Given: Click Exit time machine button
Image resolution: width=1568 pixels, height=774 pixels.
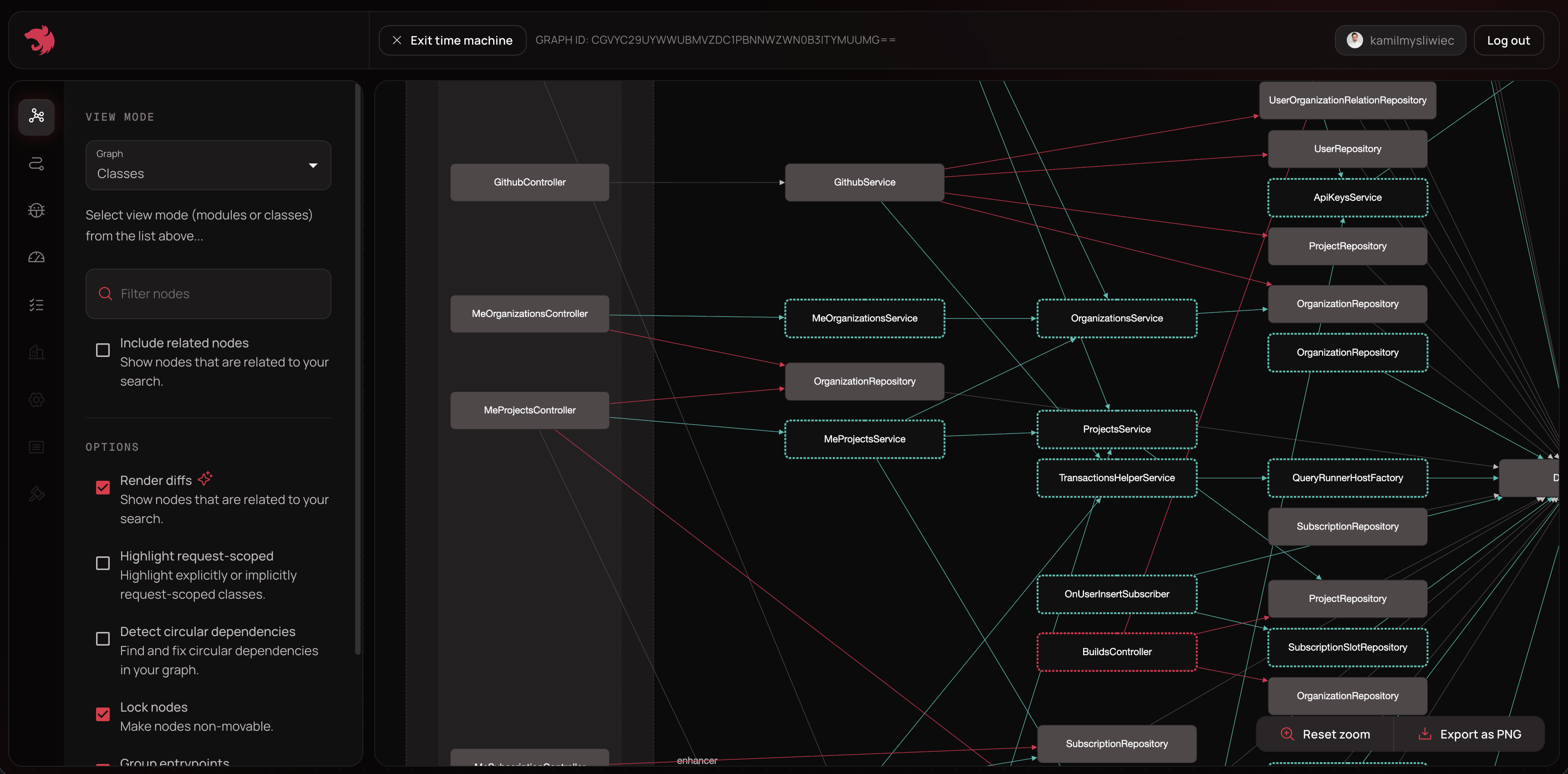Looking at the screenshot, I should 452,40.
